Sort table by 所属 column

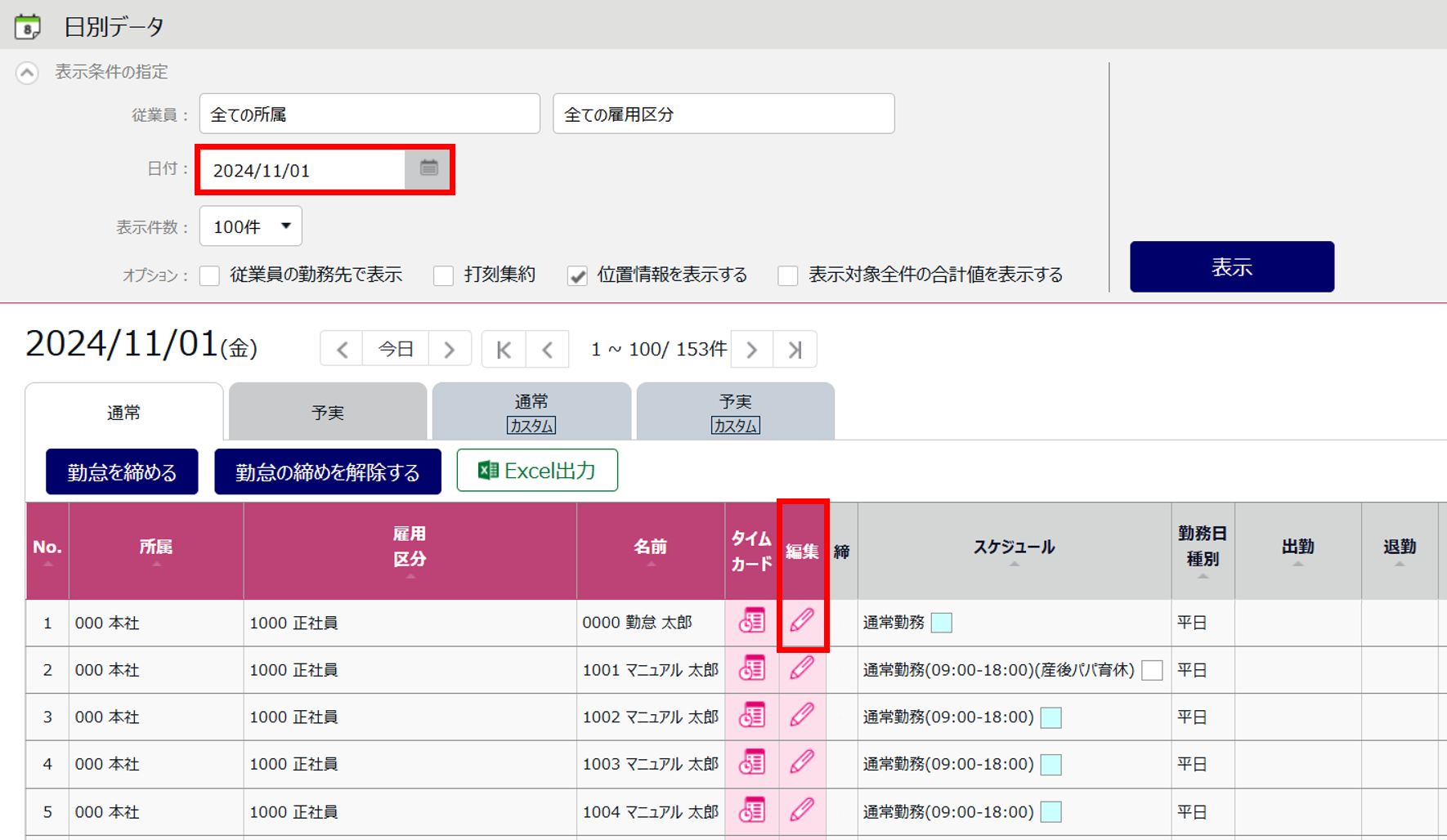click(x=156, y=551)
